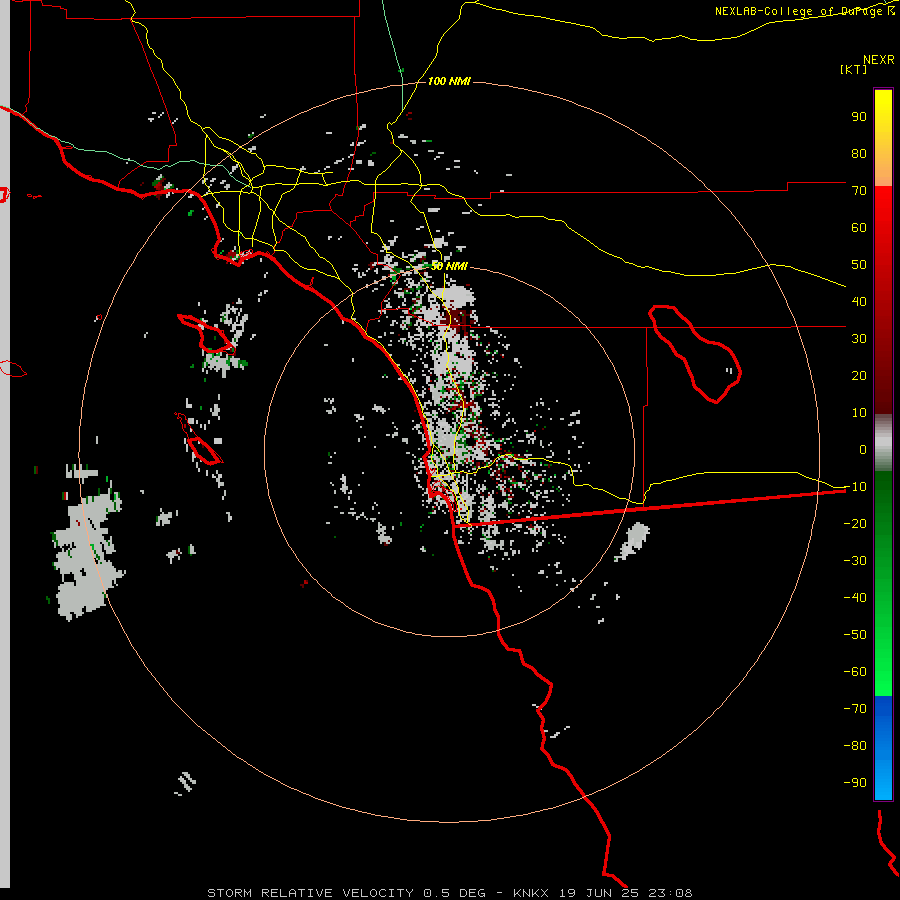Click the '-50' value on the velocity scale
Image resolution: width=900 pixels, height=900 pixels.
pos(855,635)
